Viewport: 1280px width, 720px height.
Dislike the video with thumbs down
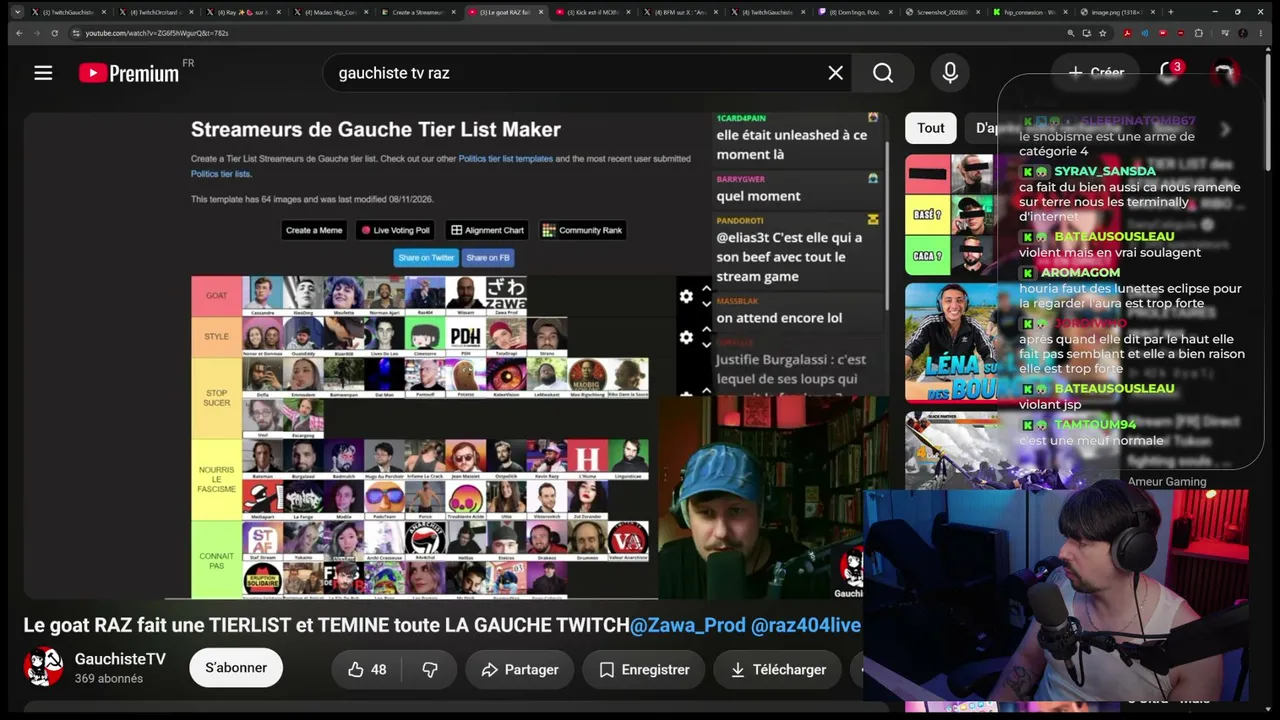430,670
